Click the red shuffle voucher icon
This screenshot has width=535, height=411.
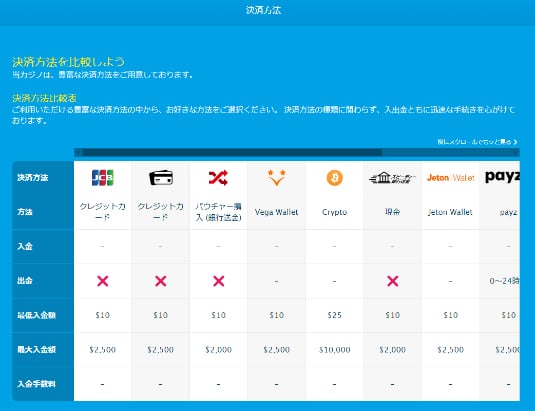click(x=218, y=178)
